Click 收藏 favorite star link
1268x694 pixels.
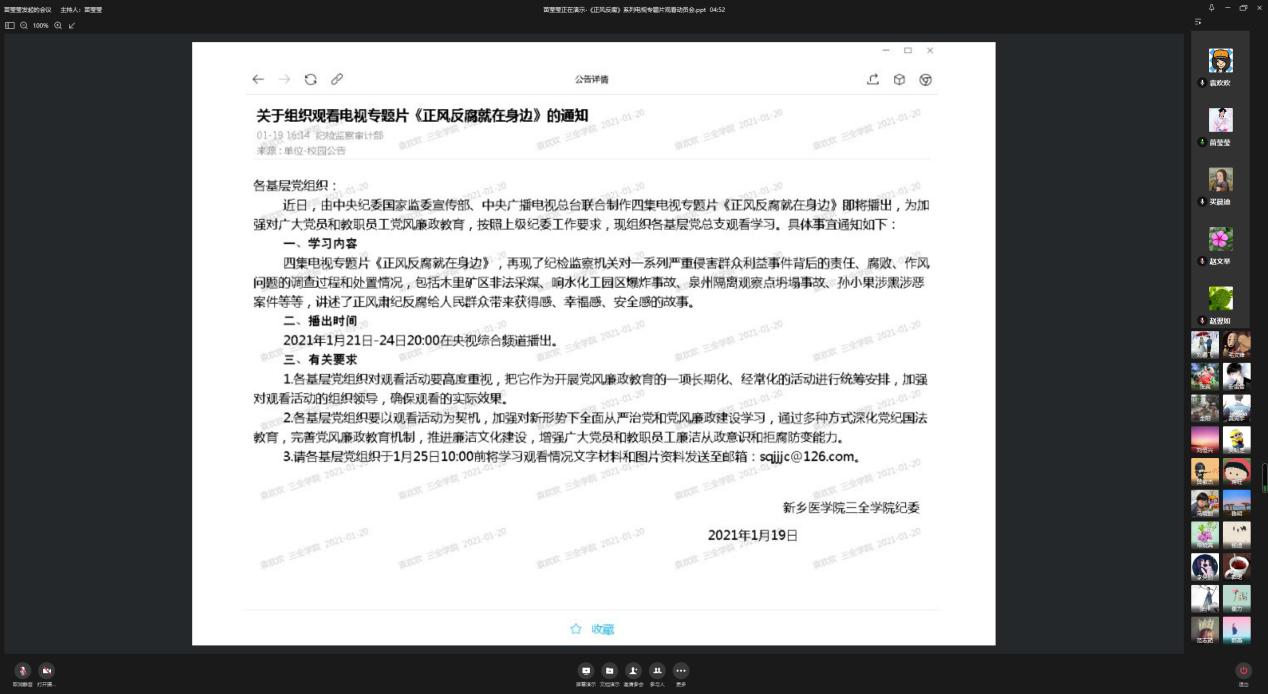(x=592, y=629)
